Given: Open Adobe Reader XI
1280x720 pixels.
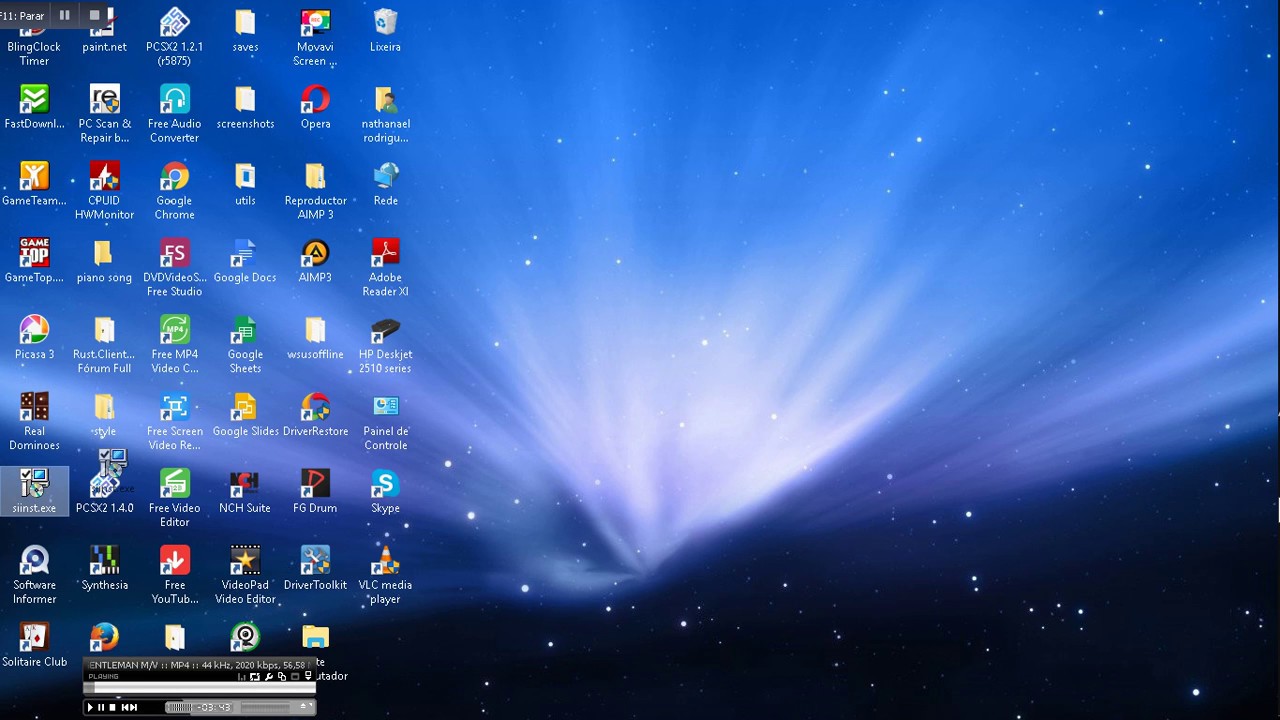Looking at the screenshot, I should point(385,267).
